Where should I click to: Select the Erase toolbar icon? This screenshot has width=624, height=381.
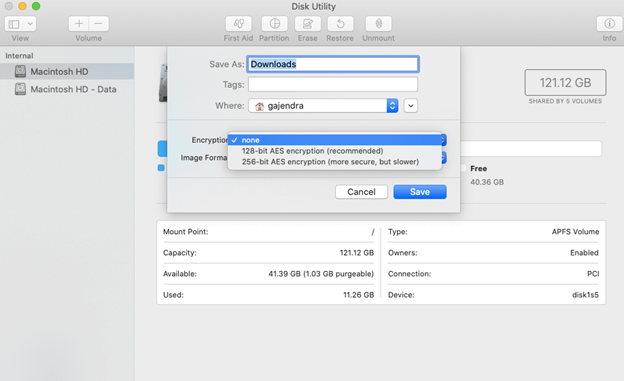point(308,24)
